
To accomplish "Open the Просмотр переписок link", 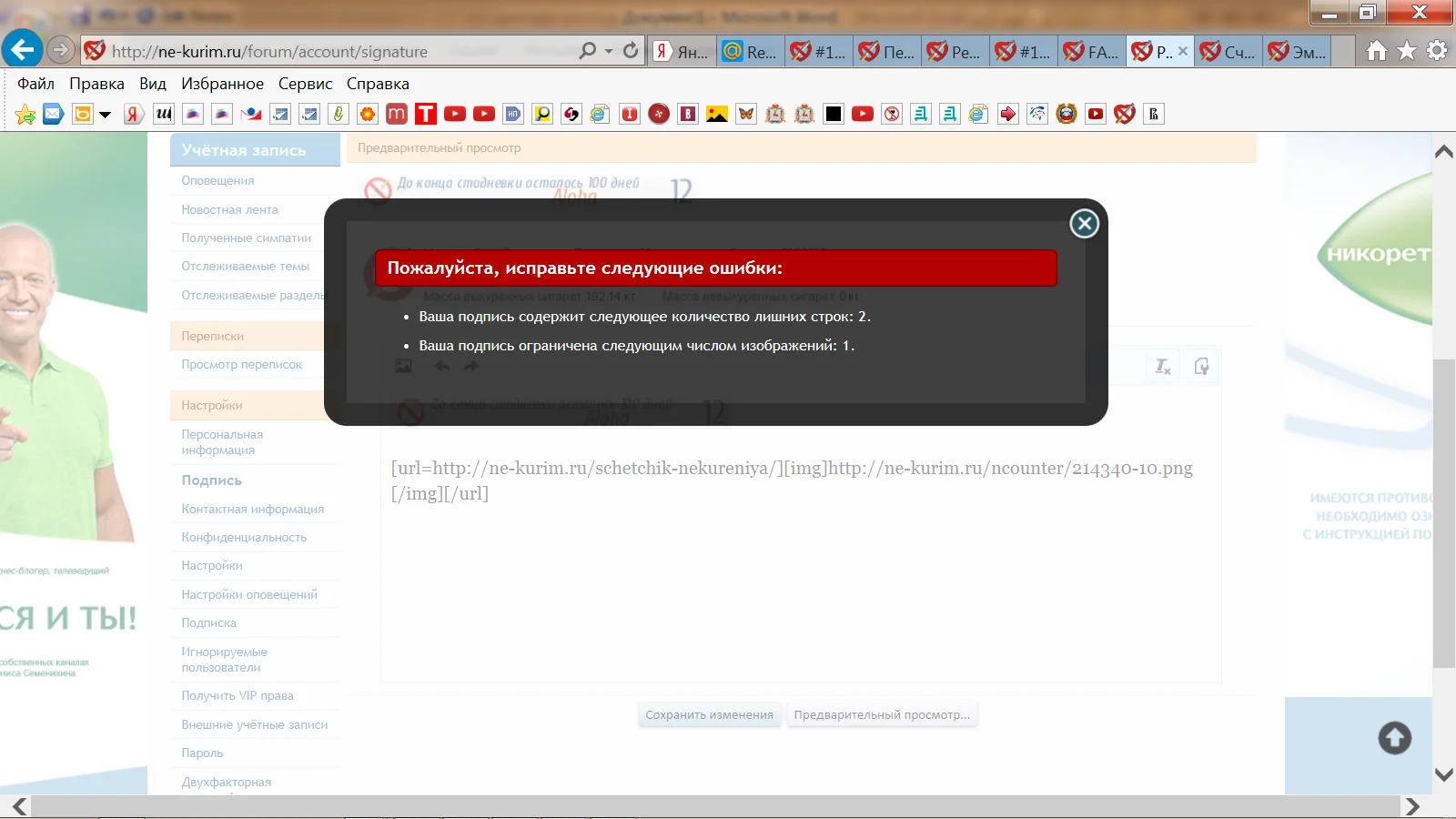I will pyautogui.click(x=241, y=364).
